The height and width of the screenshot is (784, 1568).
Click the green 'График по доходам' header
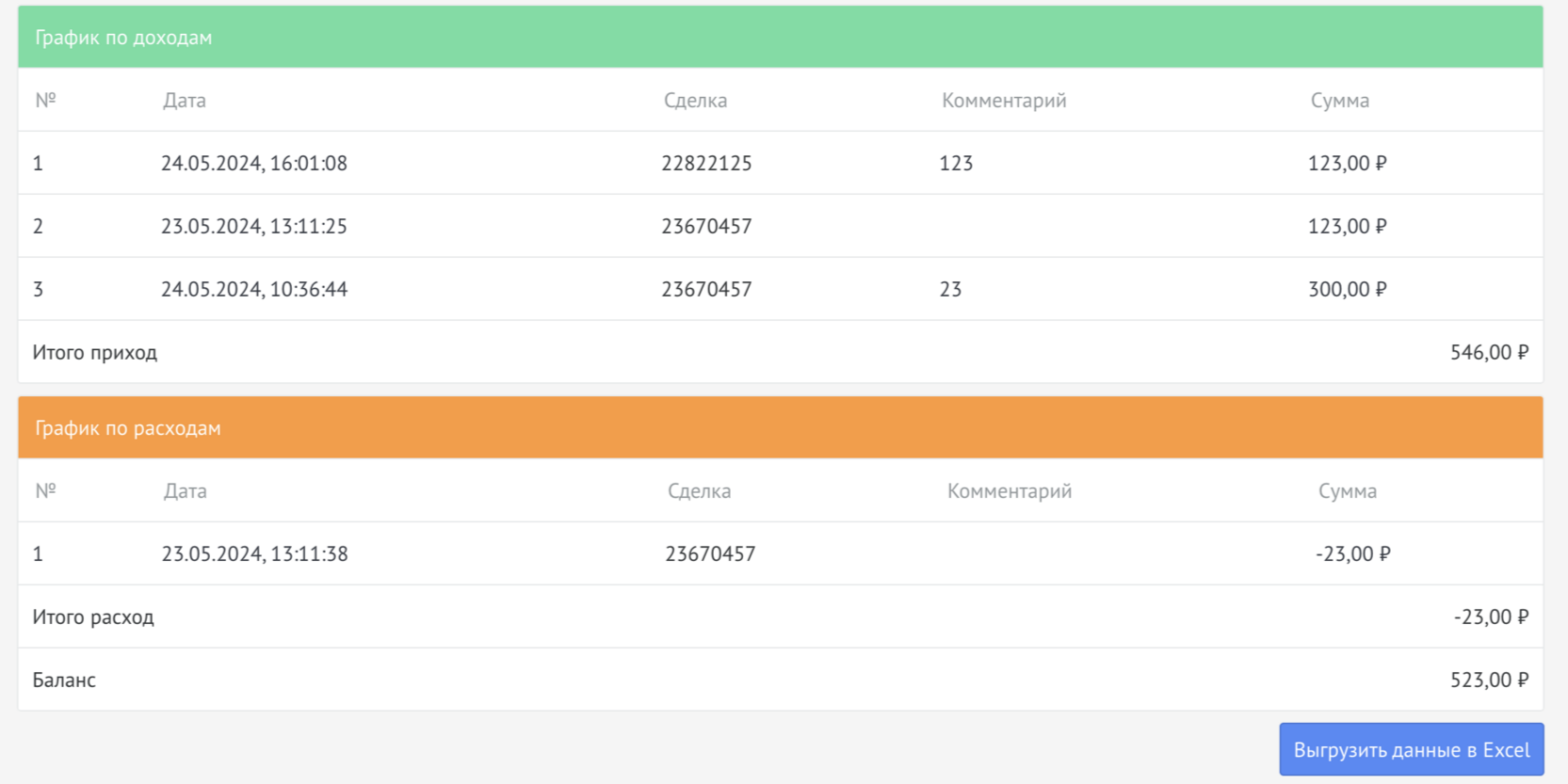click(x=123, y=38)
